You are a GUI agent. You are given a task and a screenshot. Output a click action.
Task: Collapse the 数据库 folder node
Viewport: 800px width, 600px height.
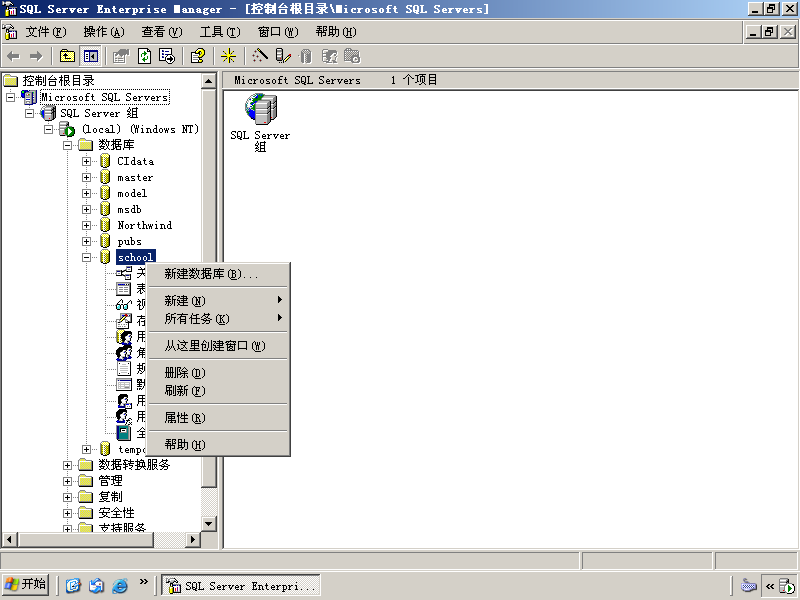(x=67, y=145)
